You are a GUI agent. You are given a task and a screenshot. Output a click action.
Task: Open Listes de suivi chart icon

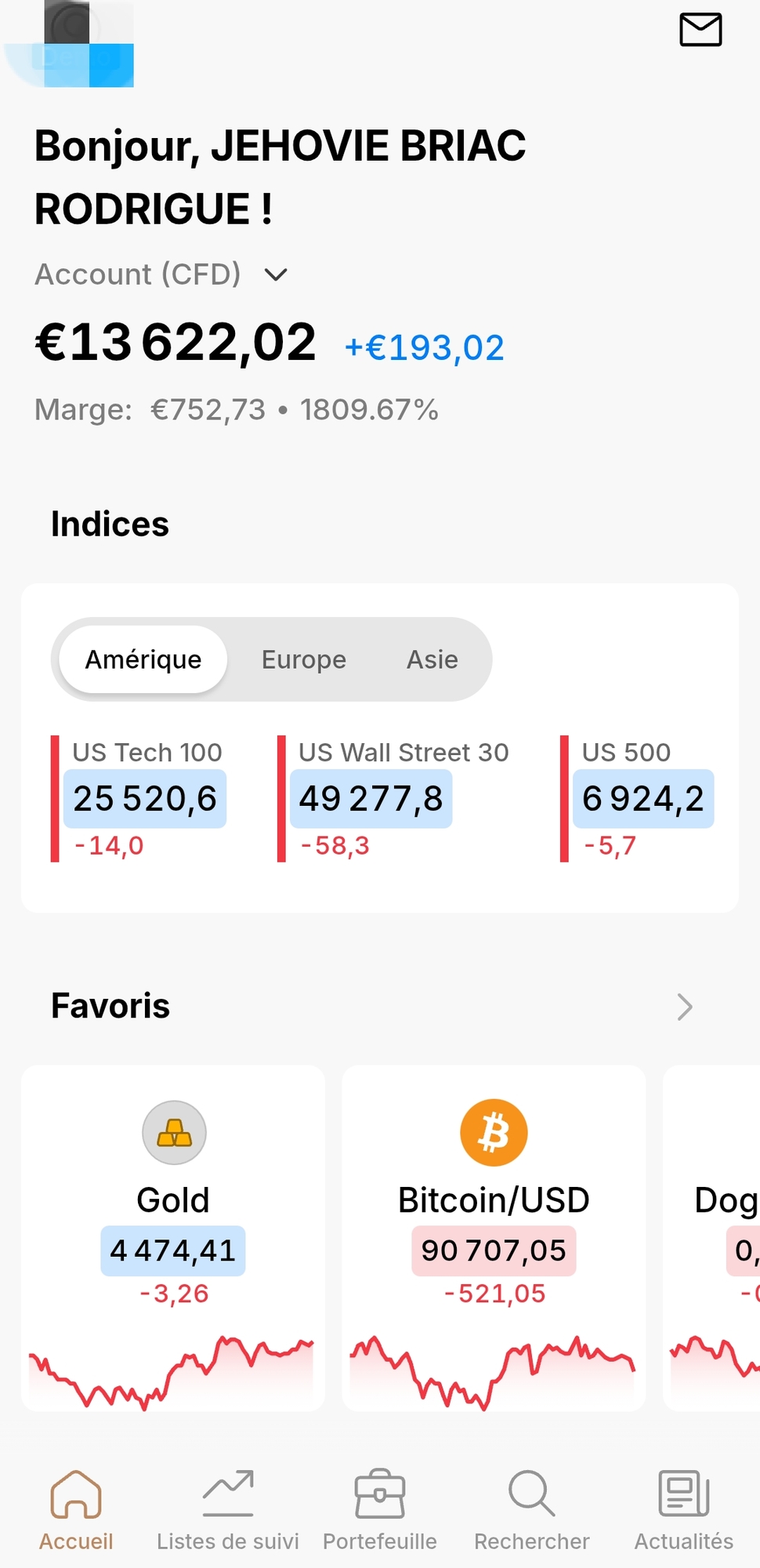[x=228, y=1494]
